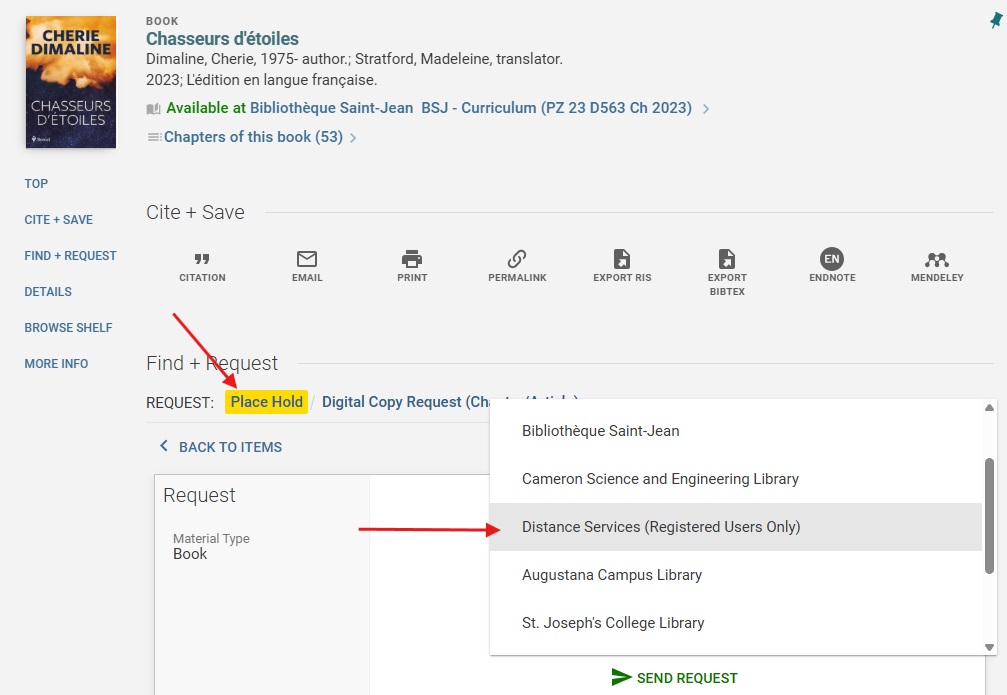1007x695 pixels.
Task: Jump to Browse Shelf section
Action: [68, 328]
